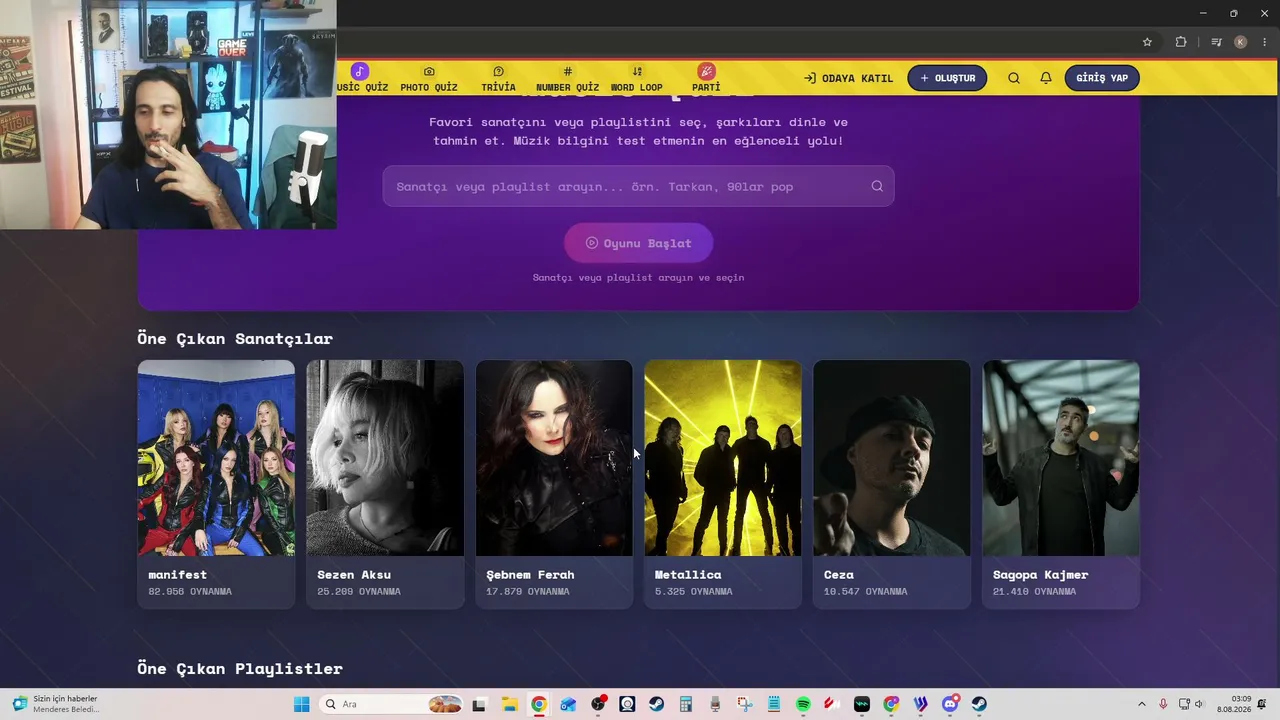Open the Trivia tab
Image resolution: width=1280 pixels, height=720 pixels.
click(498, 78)
